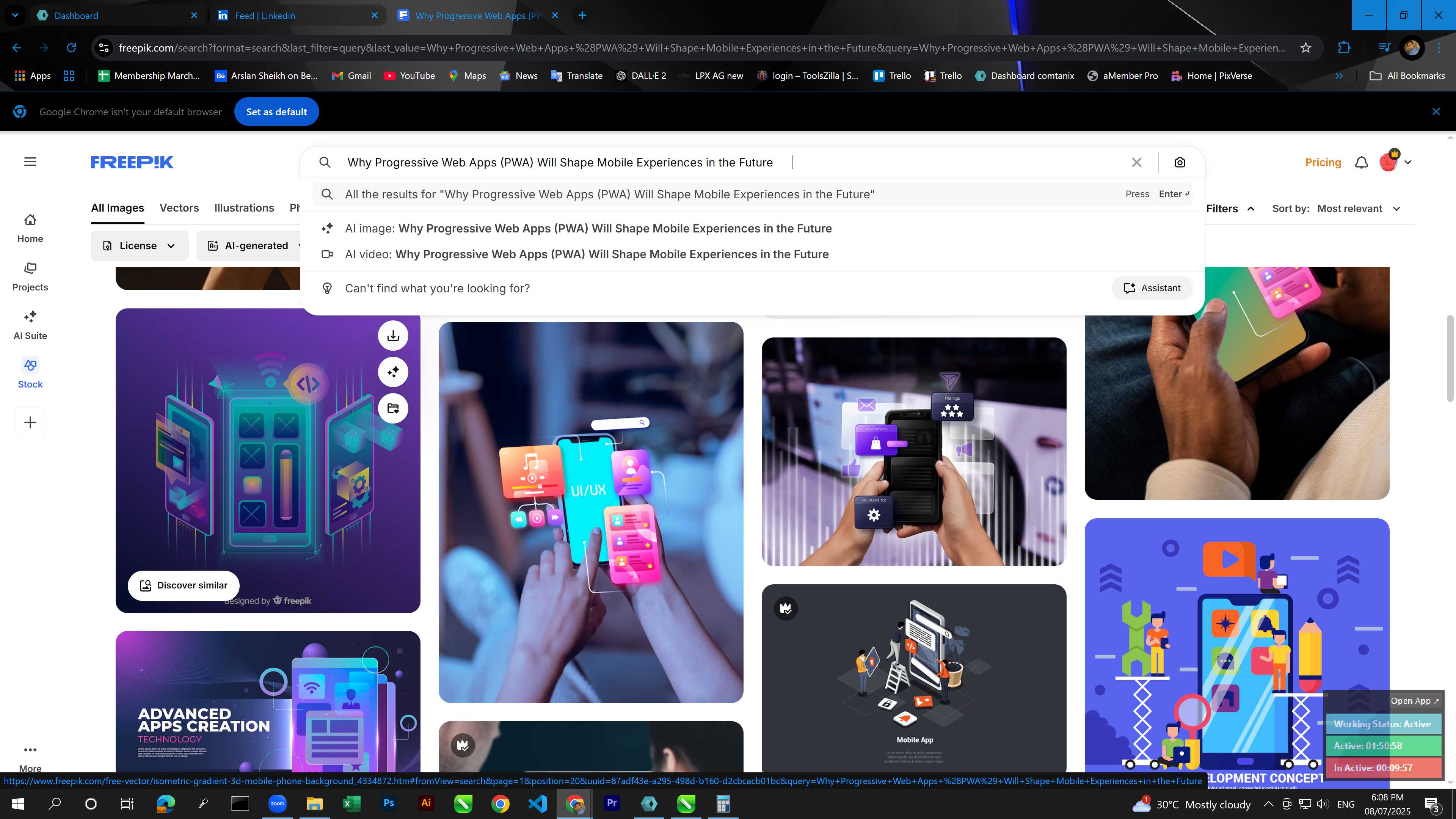Screen dimensions: 1456x819
Task: Open Chrome three-dot menu
Action: pyautogui.click(x=1439, y=48)
